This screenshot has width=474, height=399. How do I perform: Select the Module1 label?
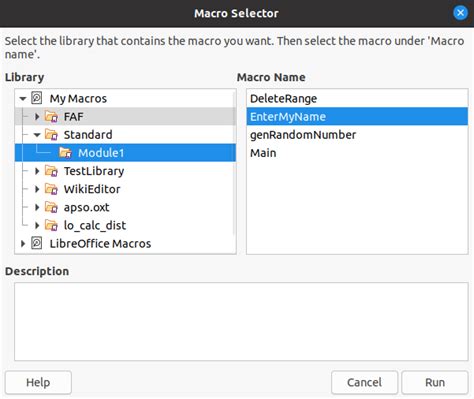click(101, 153)
